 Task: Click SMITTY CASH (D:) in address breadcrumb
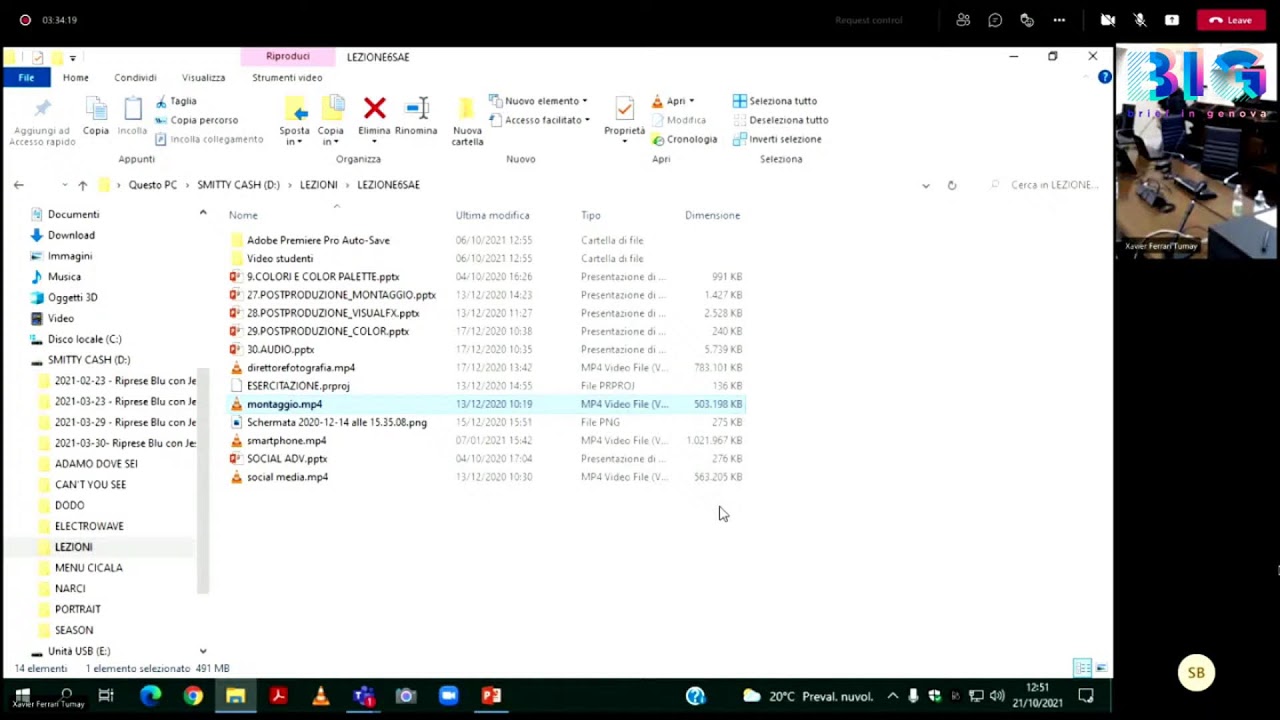(238, 185)
